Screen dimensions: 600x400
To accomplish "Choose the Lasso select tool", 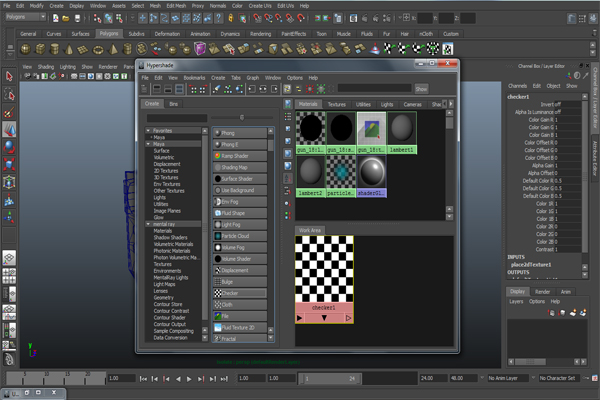I will click(9, 95).
